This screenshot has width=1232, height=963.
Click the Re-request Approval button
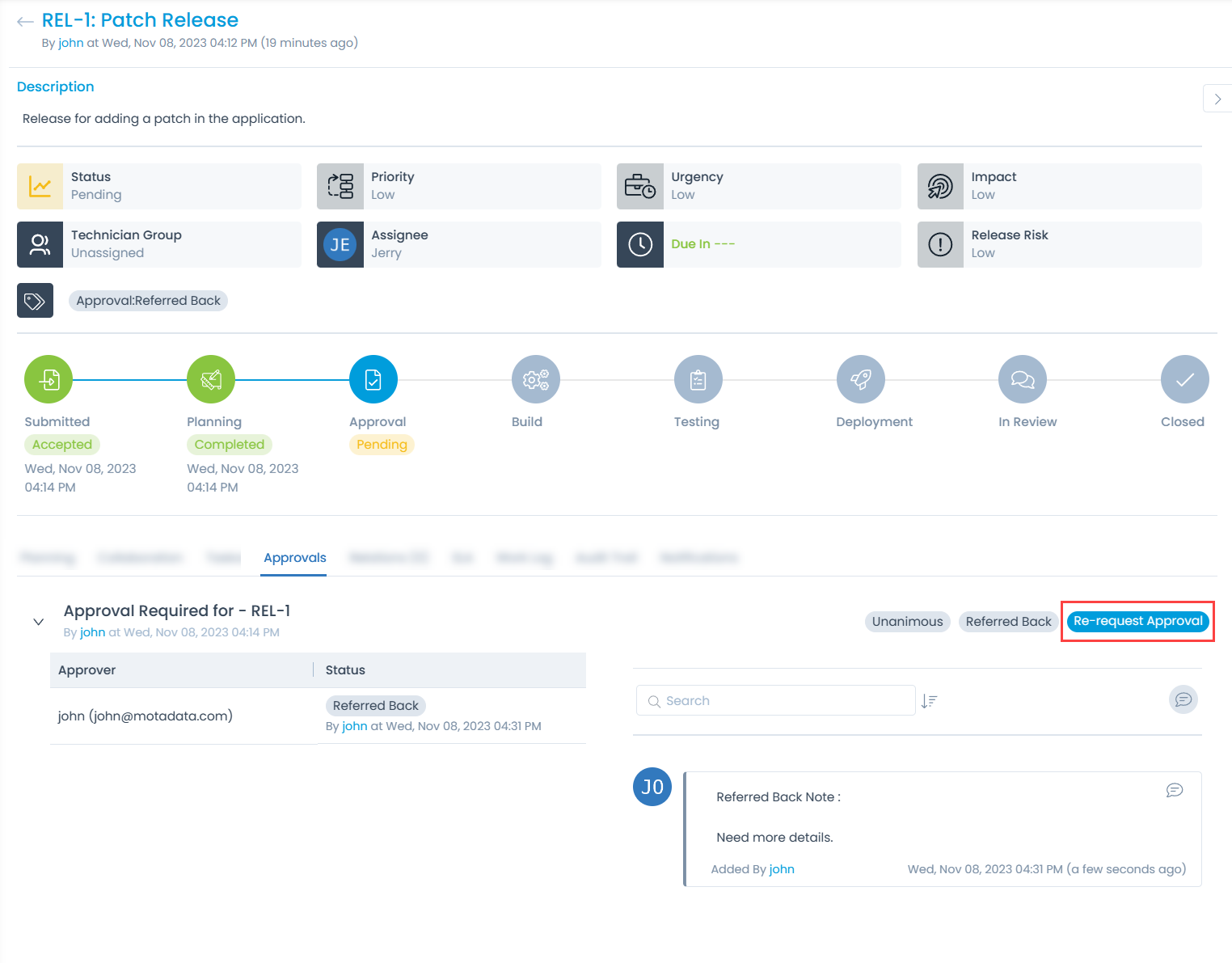point(1137,621)
